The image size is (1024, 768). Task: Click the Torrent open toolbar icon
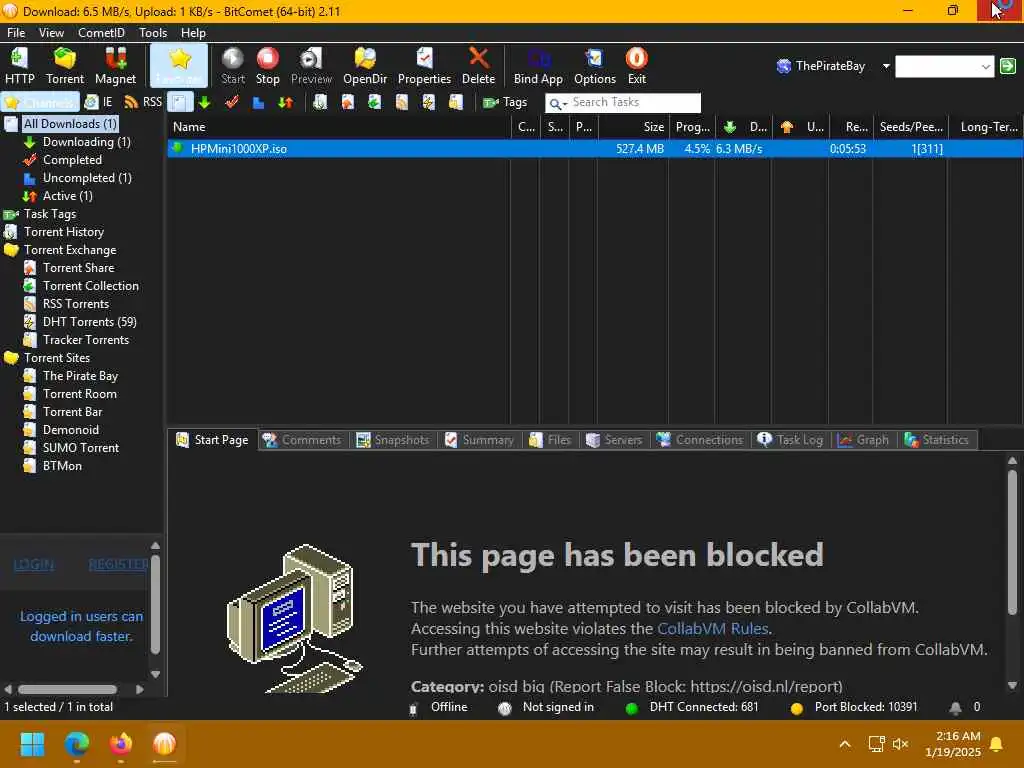tap(65, 65)
